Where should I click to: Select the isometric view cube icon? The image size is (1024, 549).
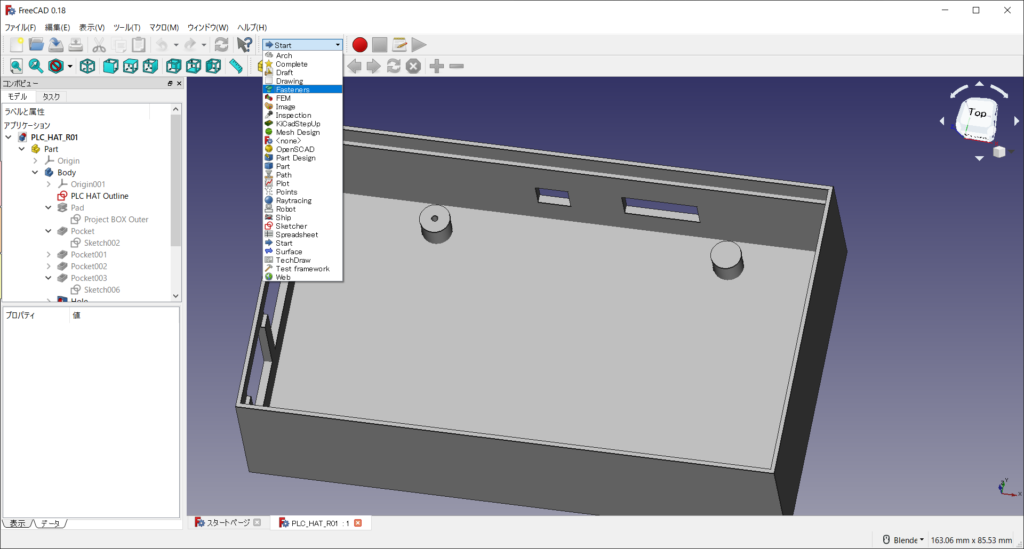click(88, 66)
